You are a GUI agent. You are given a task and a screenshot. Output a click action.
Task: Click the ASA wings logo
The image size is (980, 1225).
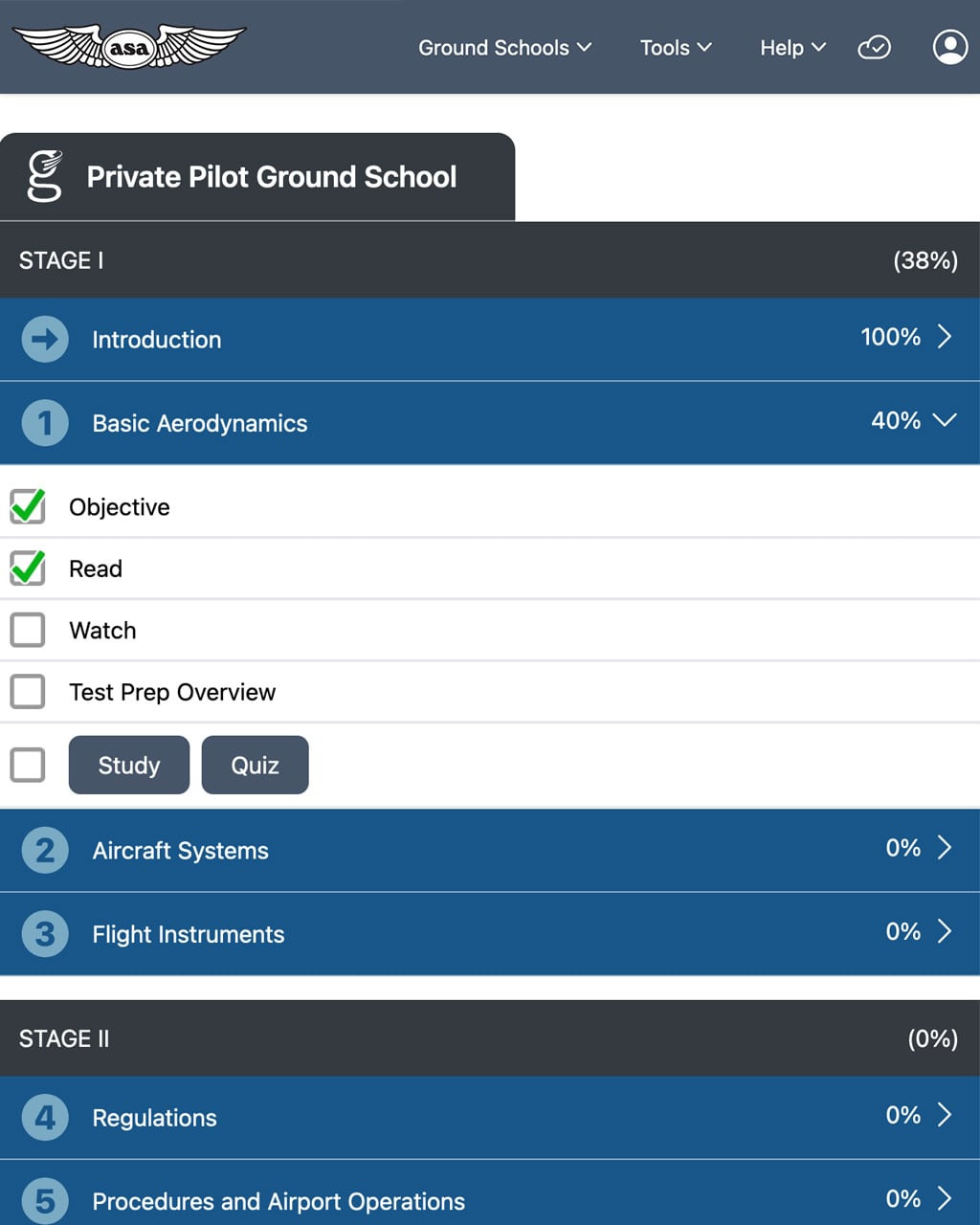[128, 45]
